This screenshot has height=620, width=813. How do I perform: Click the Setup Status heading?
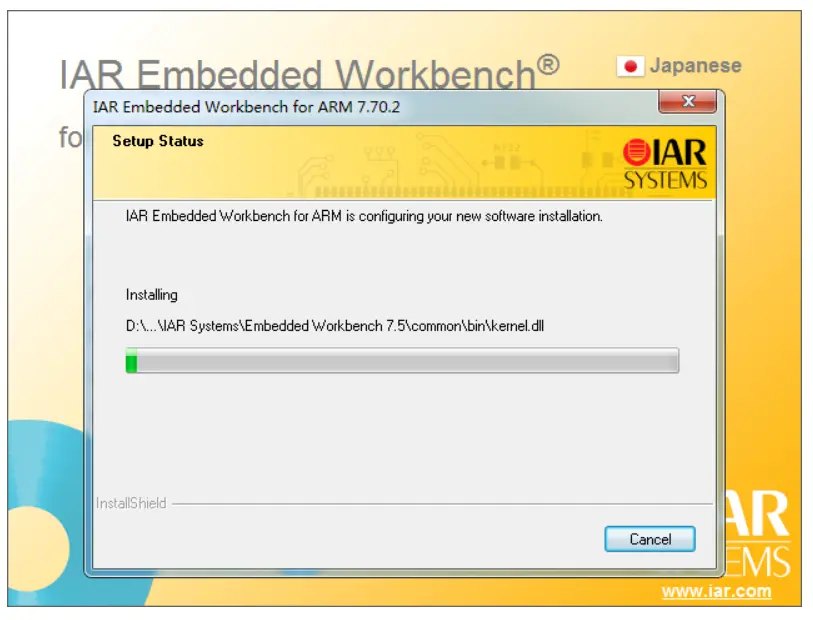158,141
